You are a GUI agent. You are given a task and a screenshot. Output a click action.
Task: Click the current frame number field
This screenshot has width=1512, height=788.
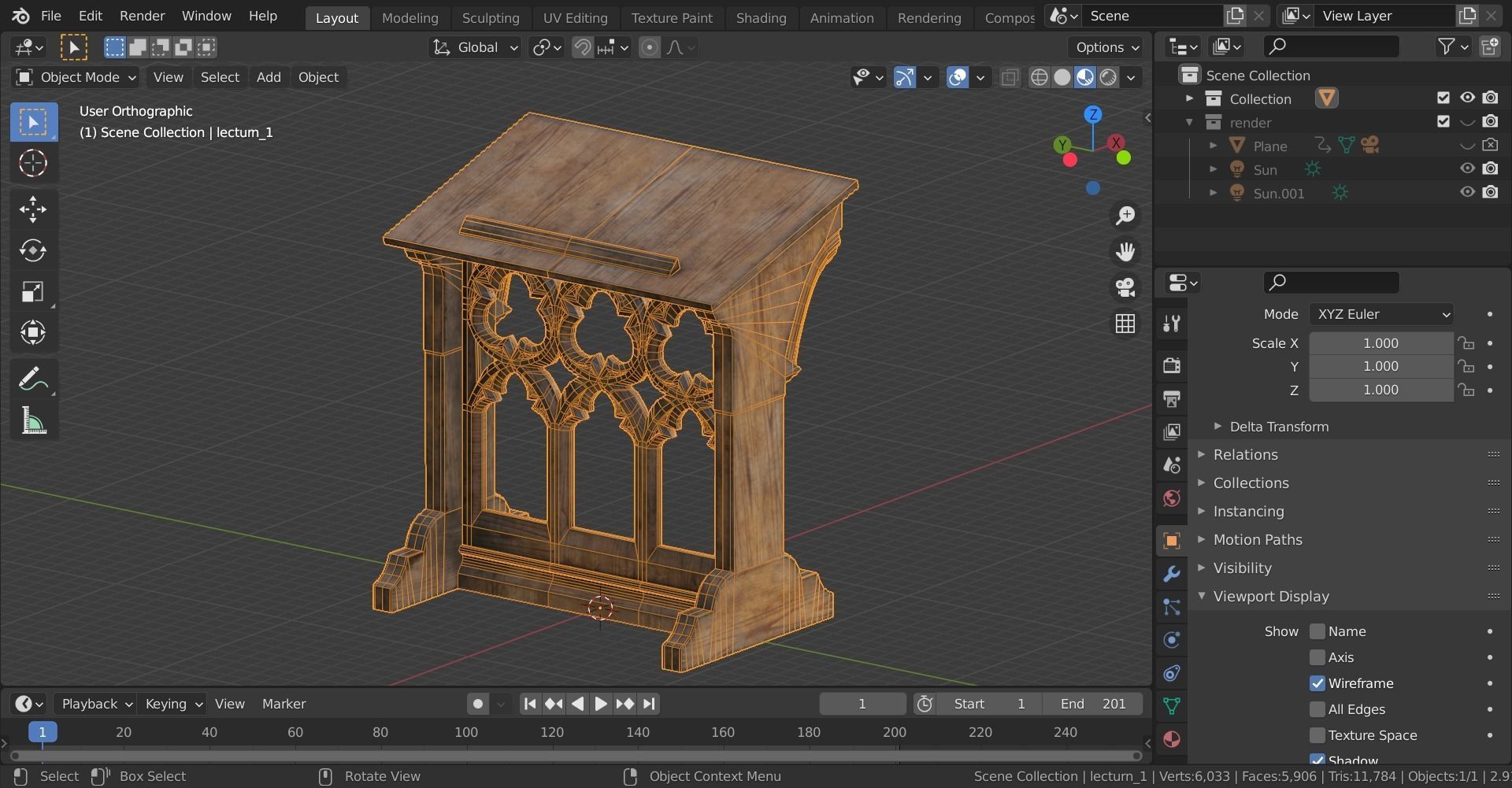click(862, 704)
